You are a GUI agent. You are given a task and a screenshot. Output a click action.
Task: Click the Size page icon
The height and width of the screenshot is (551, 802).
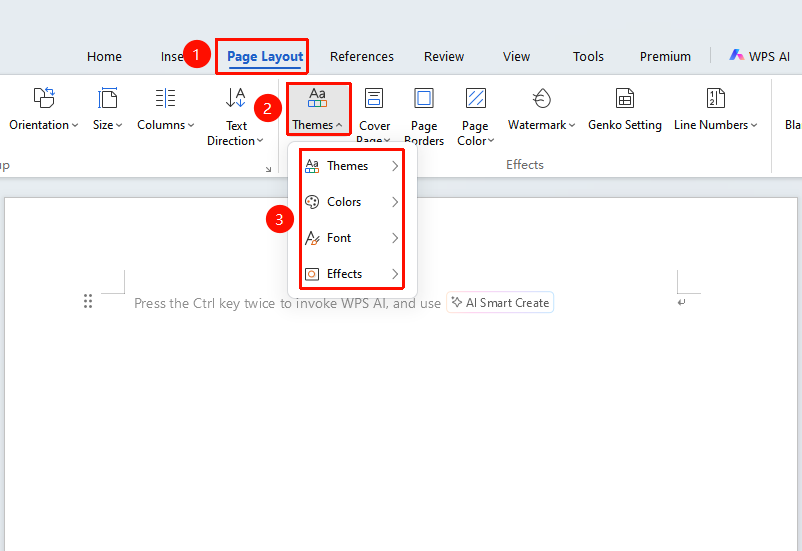pos(107,98)
